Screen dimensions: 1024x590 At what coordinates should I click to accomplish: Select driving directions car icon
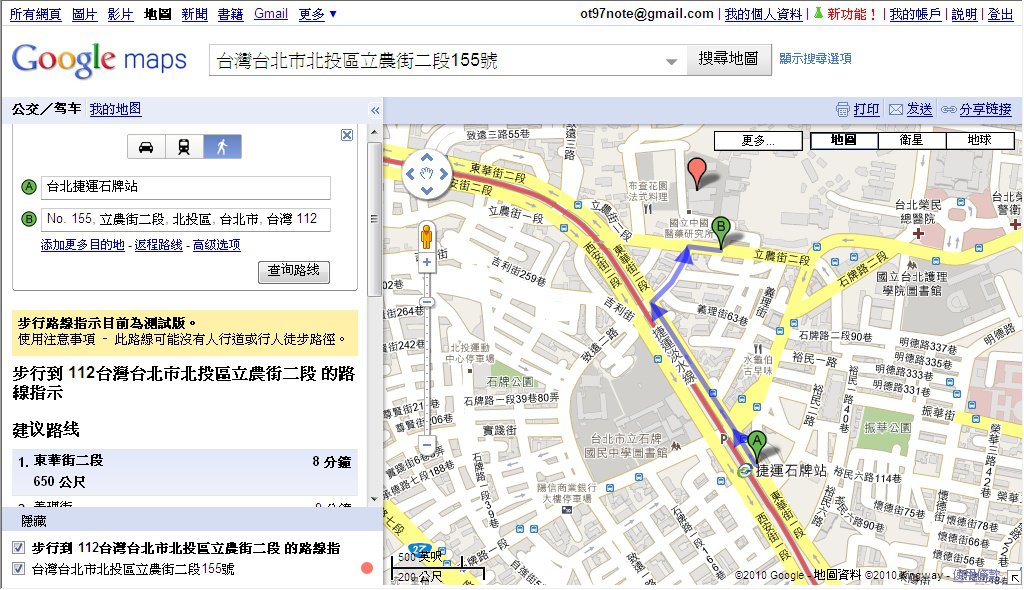coord(146,147)
